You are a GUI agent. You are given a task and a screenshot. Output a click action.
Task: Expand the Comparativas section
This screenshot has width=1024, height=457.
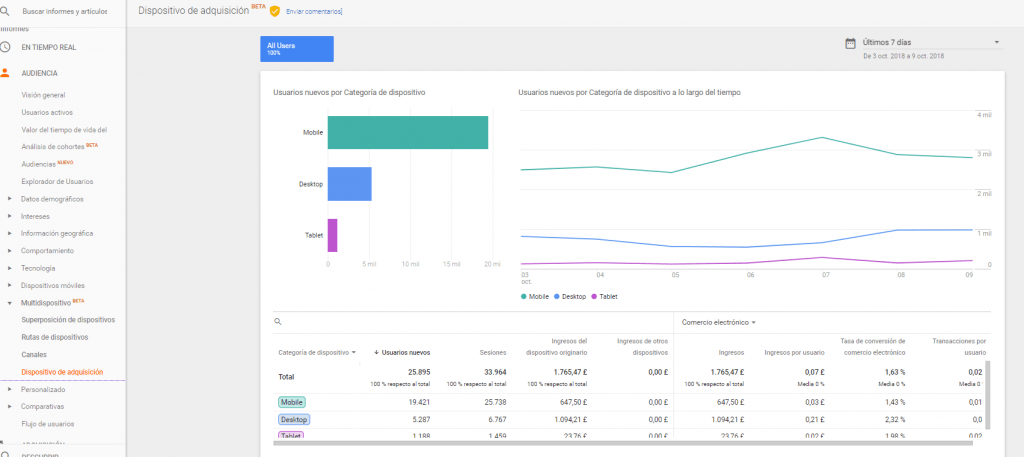(x=9, y=406)
